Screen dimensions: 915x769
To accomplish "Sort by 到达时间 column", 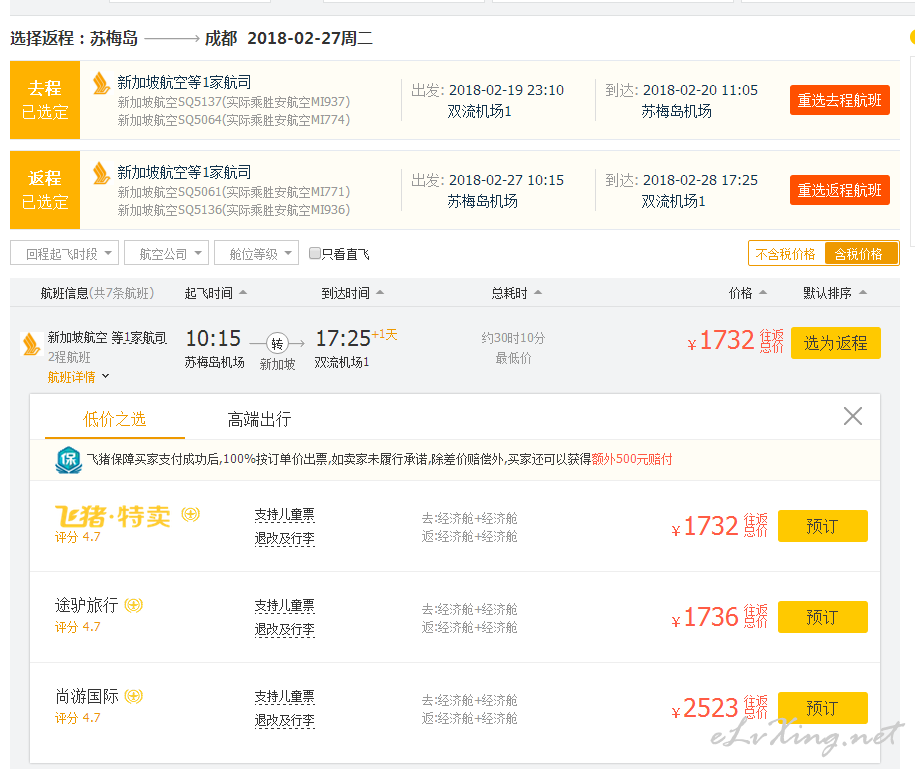I will pyautogui.click(x=352, y=293).
